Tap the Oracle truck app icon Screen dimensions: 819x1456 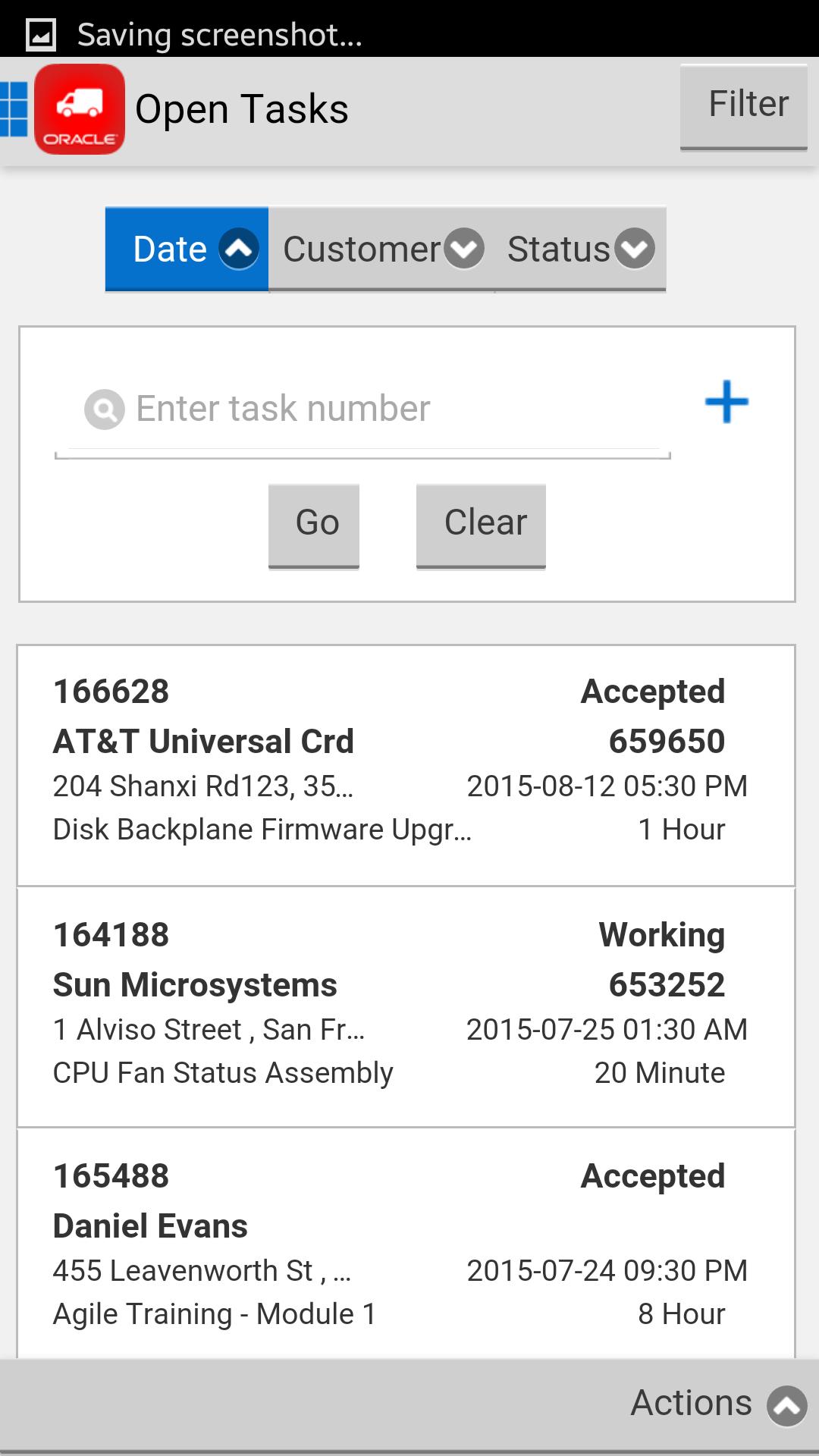pos(80,109)
